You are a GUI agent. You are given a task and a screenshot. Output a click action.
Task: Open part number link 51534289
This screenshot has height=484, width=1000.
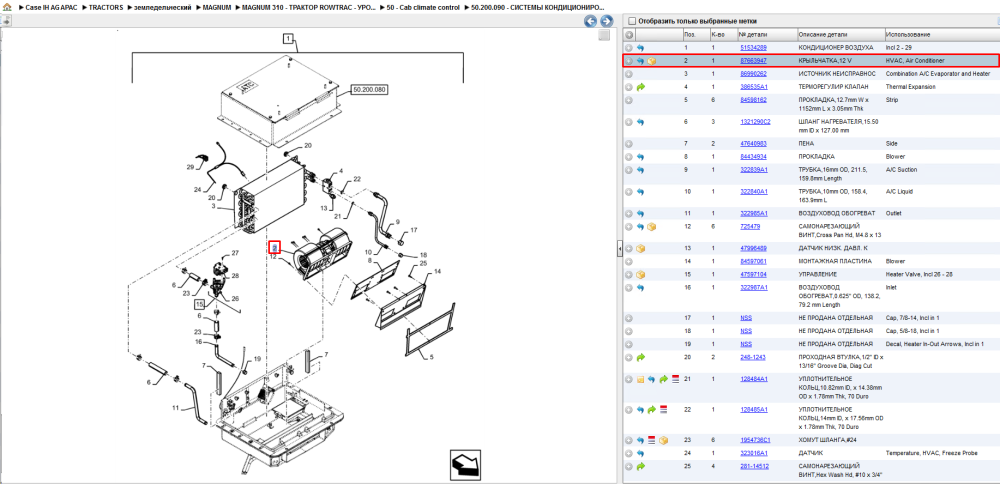tap(753, 48)
